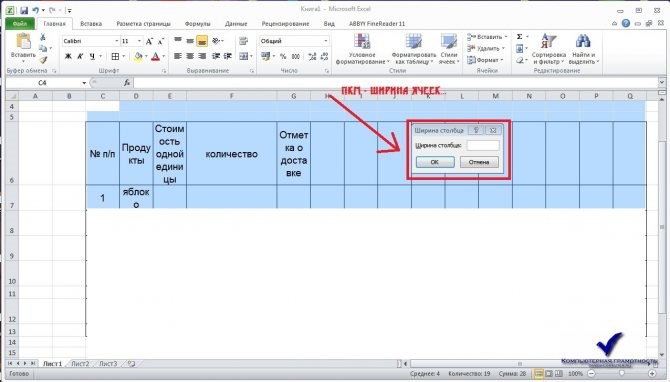Apply percent style with the % icon
The width and height of the screenshot is (670, 382).
point(283,56)
